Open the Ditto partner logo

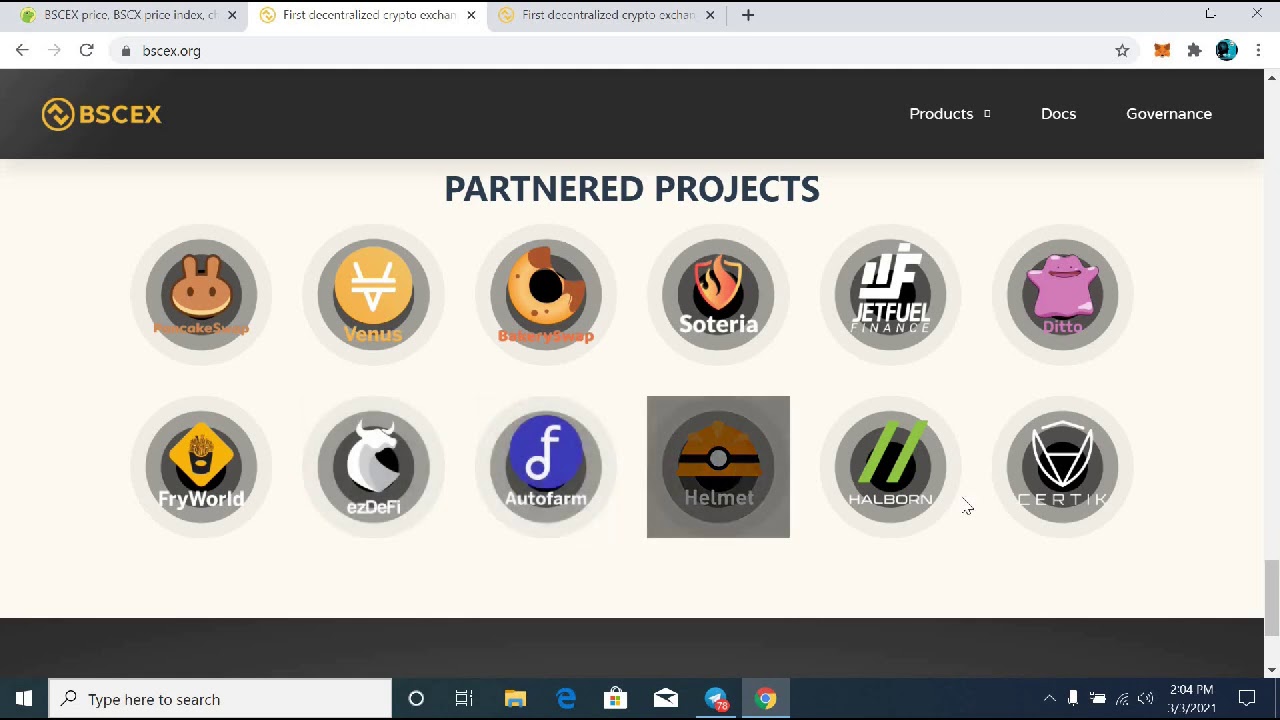click(x=1062, y=295)
